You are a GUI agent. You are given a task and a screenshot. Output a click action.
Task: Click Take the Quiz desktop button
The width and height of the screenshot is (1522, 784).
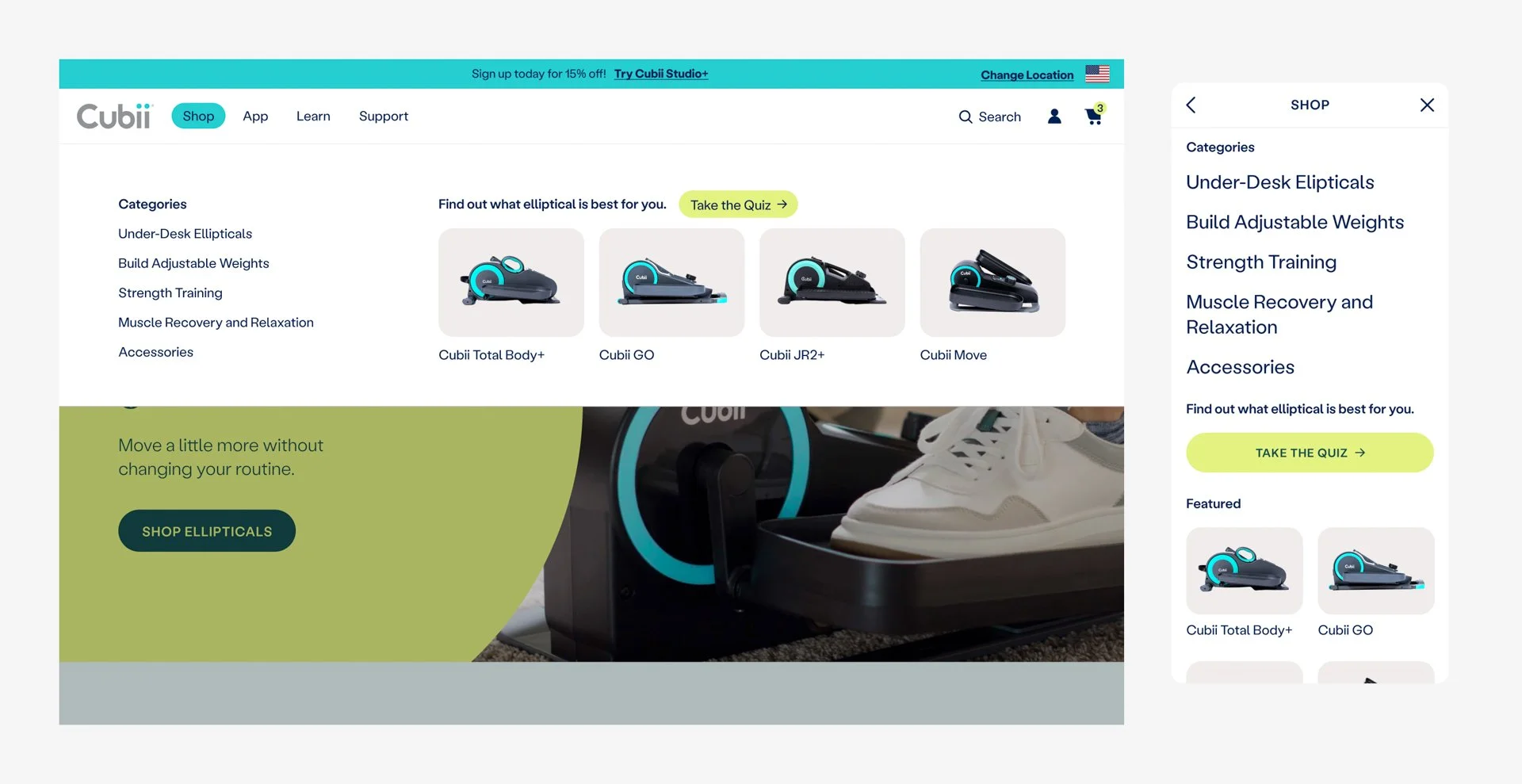[x=738, y=205]
